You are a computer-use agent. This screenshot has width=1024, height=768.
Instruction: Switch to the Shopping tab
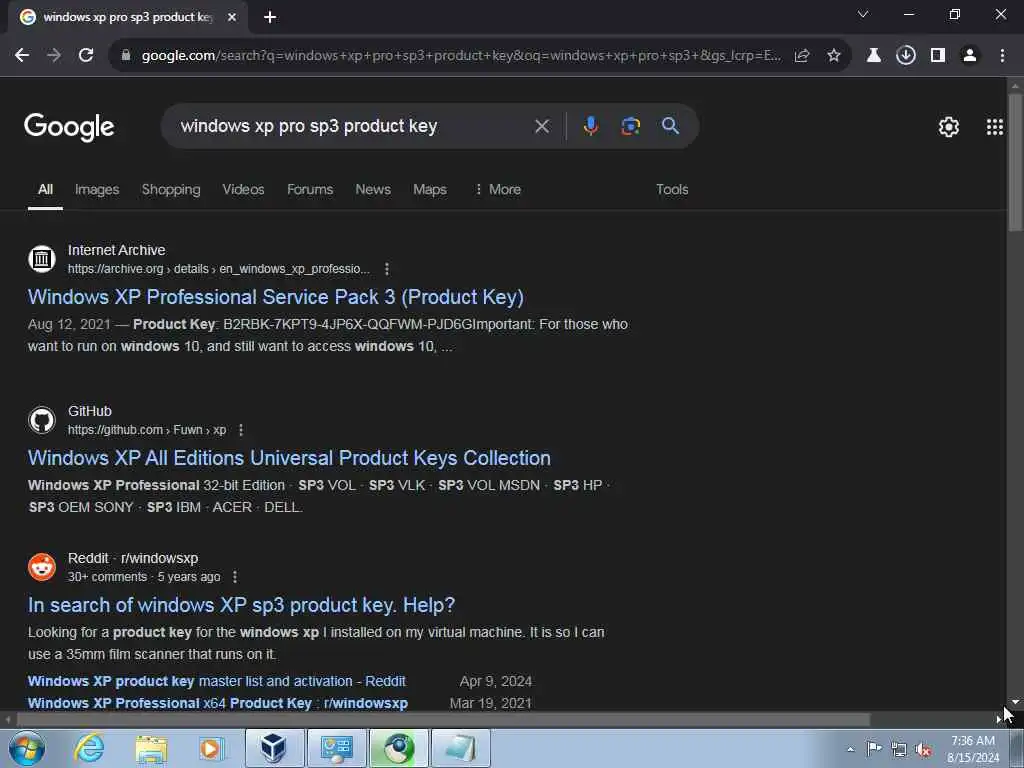[x=171, y=189]
